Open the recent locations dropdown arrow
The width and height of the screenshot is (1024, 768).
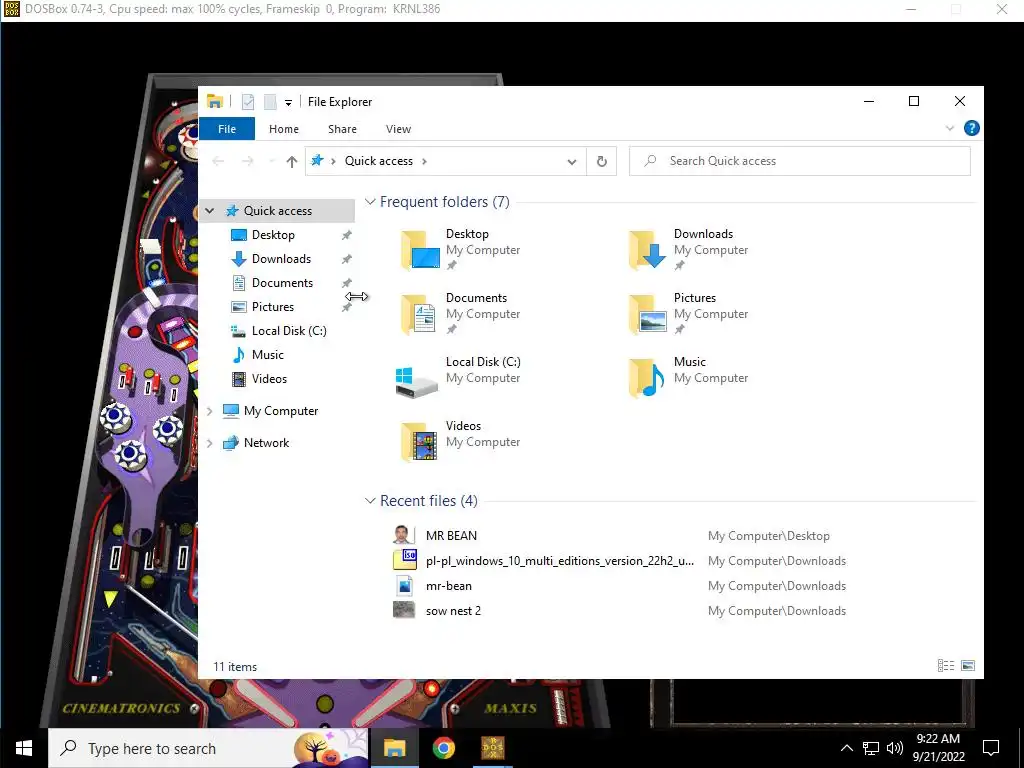(272, 161)
